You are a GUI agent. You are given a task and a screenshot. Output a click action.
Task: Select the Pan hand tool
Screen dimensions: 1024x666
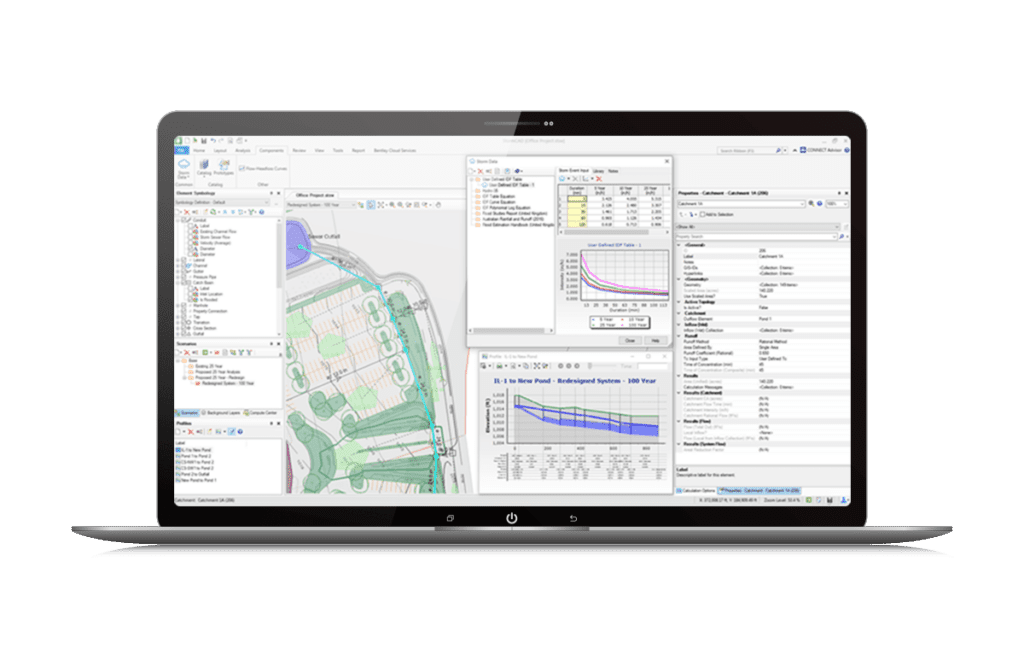coord(439,205)
